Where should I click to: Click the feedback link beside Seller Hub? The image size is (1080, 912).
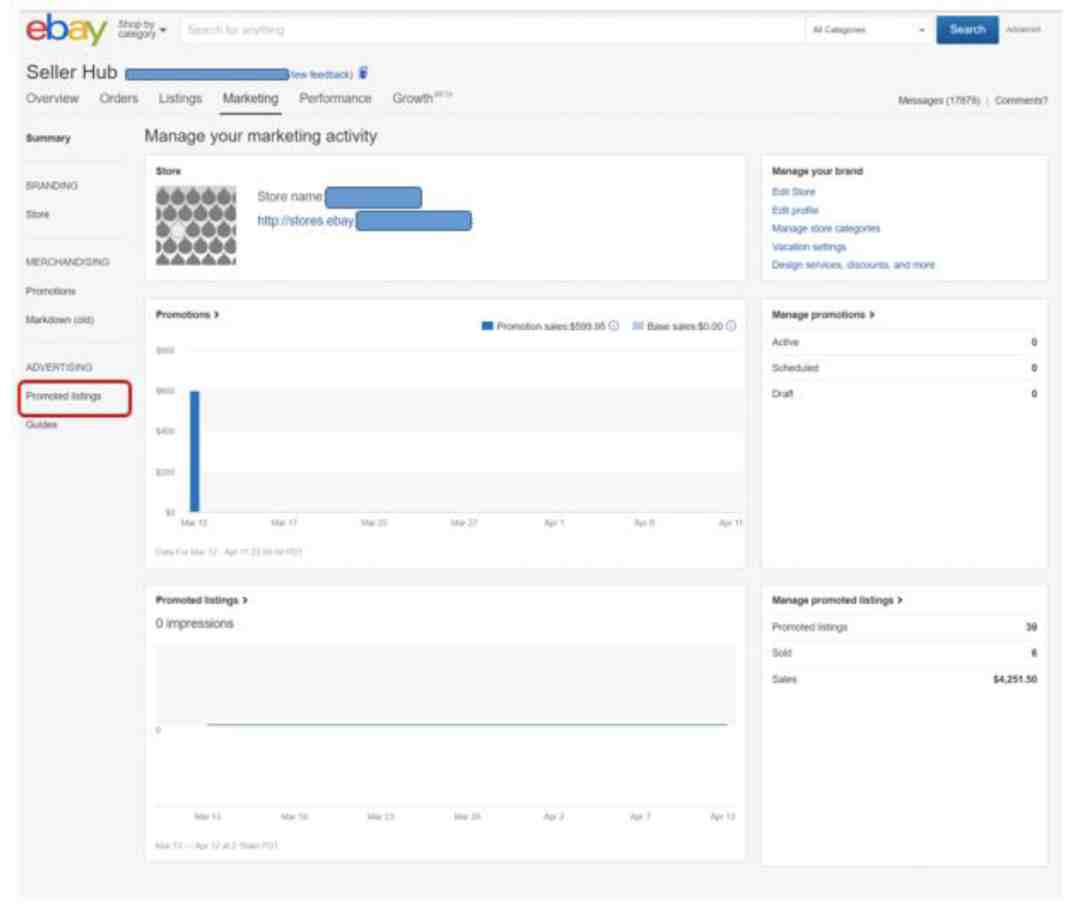tap(321, 74)
